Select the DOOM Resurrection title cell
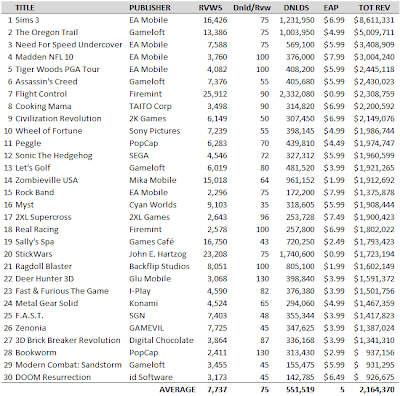The height and width of the screenshot is (396, 400). (53, 377)
